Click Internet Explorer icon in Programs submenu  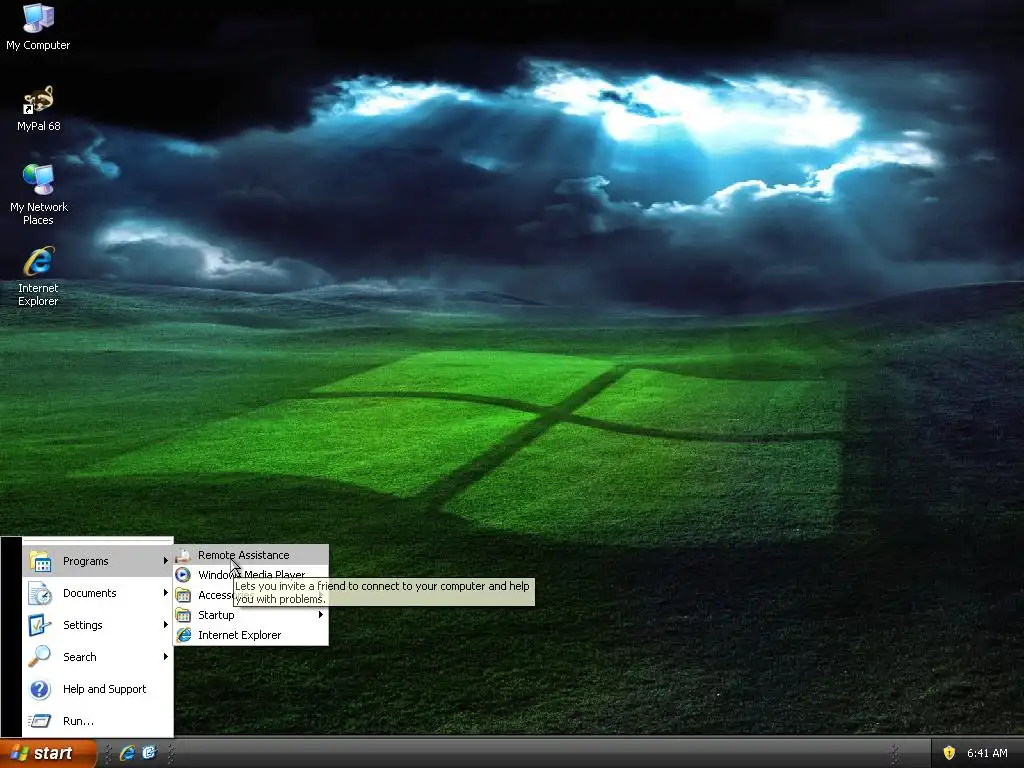tap(184, 635)
